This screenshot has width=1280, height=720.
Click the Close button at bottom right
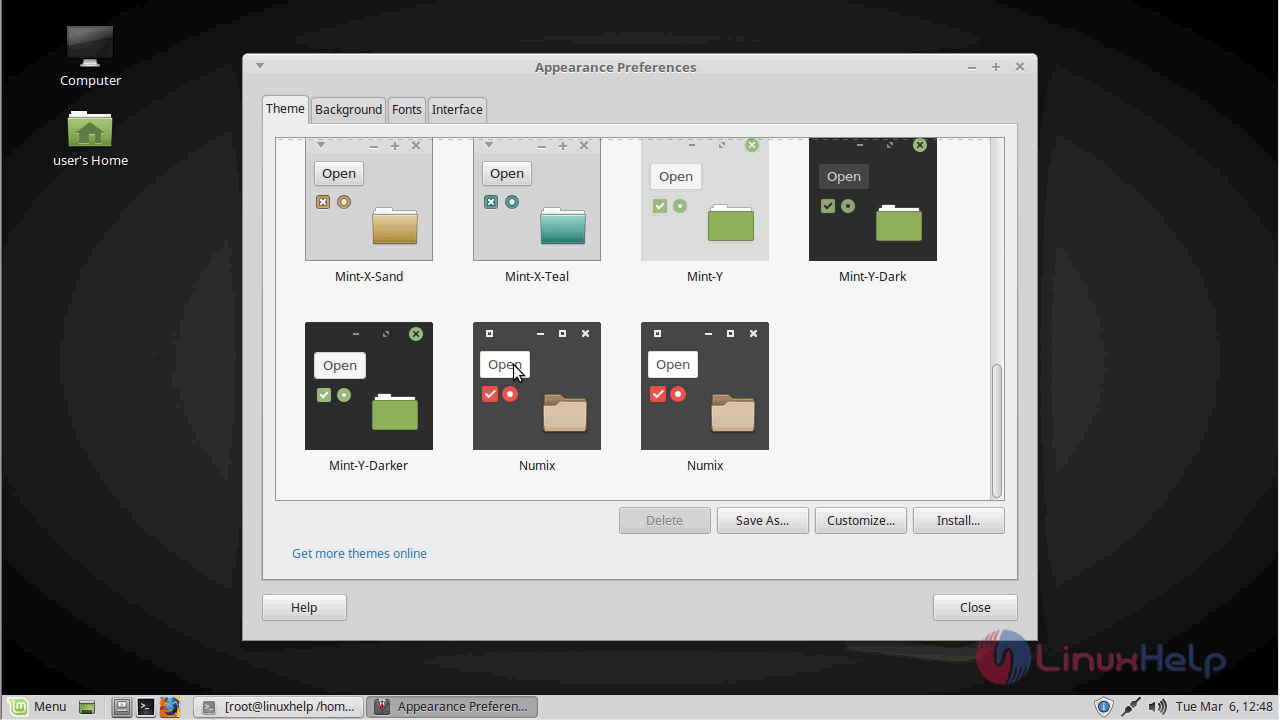(x=975, y=607)
